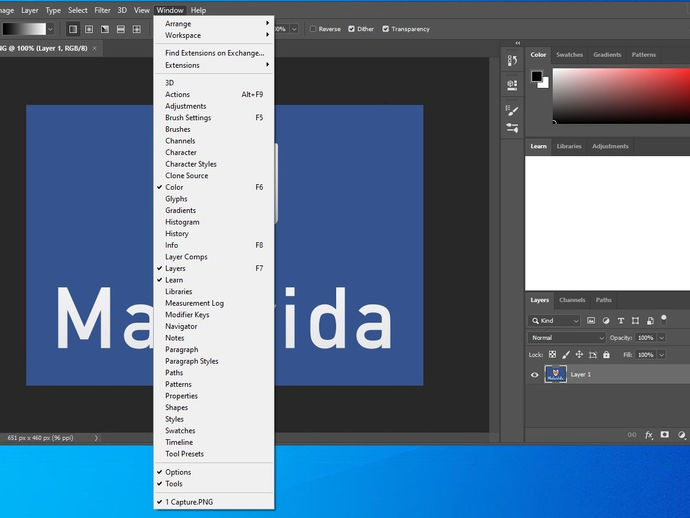Image resolution: width=690 pixels, height=518 pixels.
Task: Lock transparent pixels icon
Action: [552, 354]
